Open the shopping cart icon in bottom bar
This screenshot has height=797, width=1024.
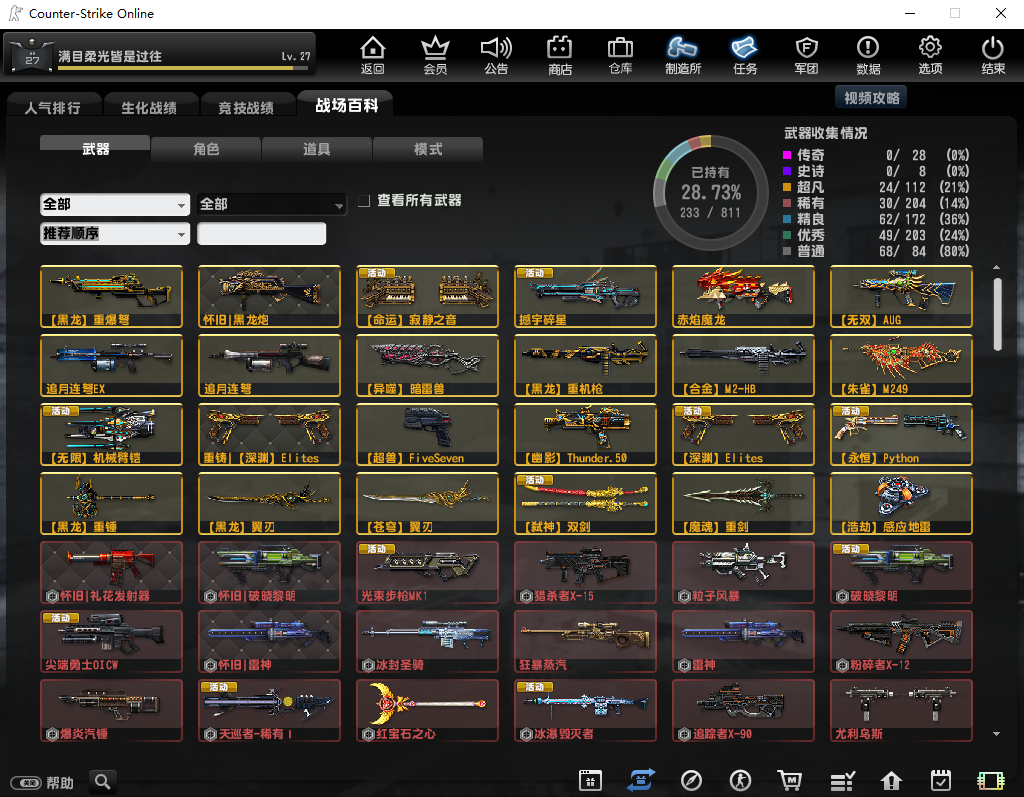[x=790, y=781]
